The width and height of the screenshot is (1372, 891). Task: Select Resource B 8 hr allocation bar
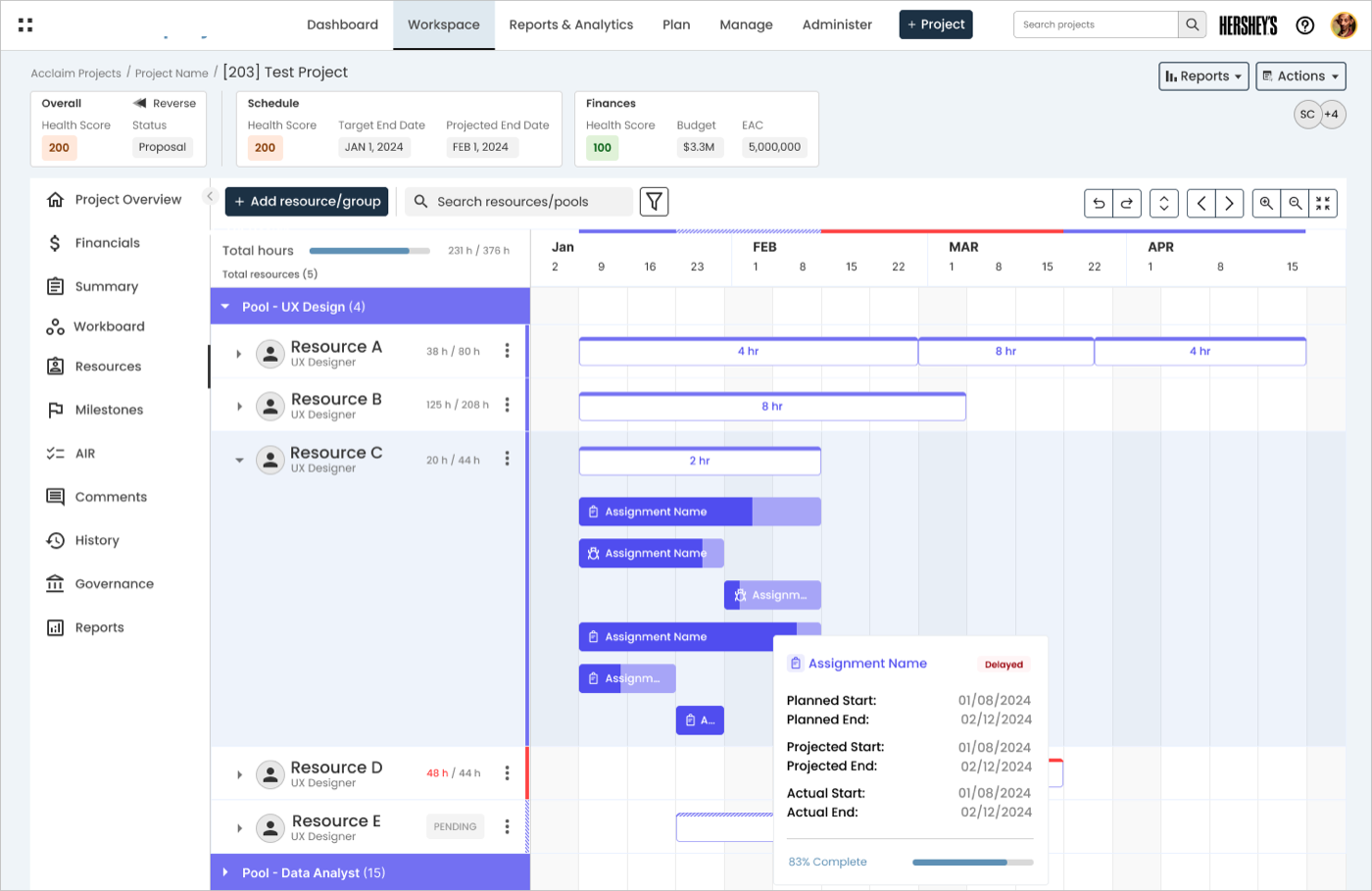point(772,406)
